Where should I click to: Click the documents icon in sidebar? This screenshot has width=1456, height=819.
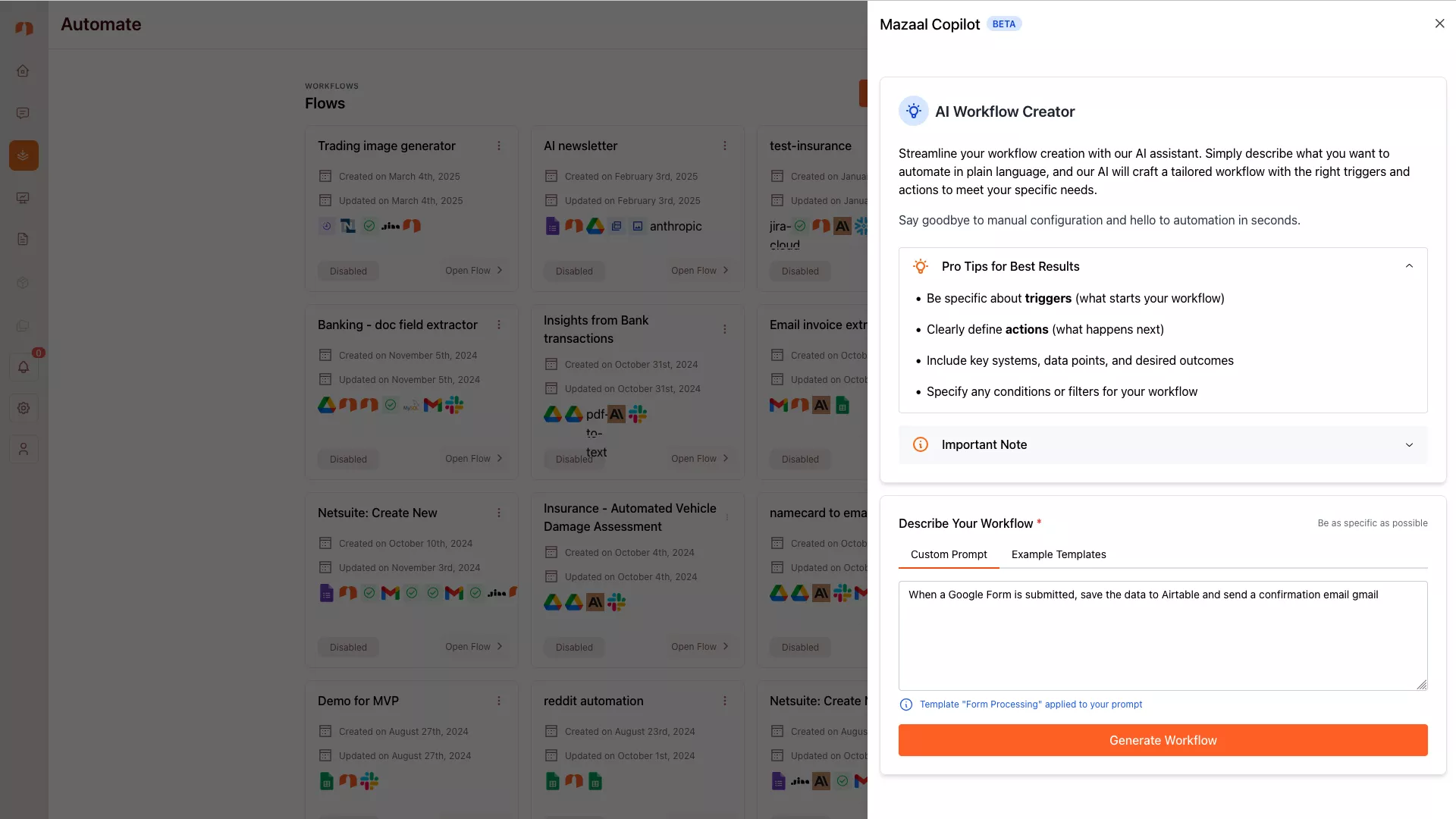pos(23,240)
